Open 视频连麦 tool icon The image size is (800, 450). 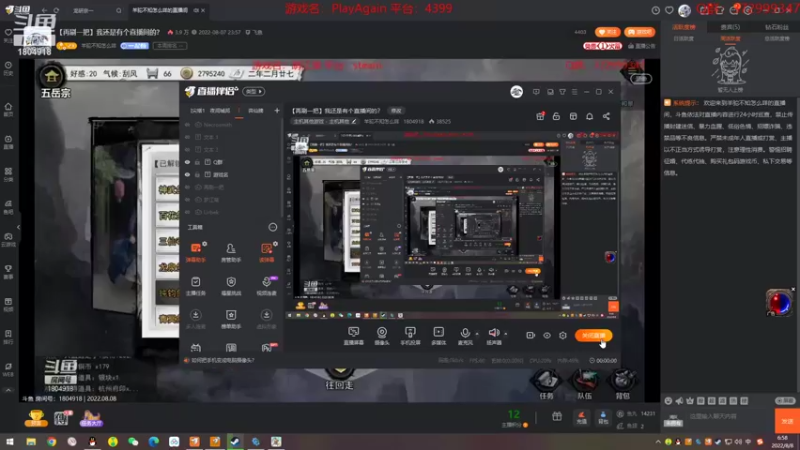point(266,286)
